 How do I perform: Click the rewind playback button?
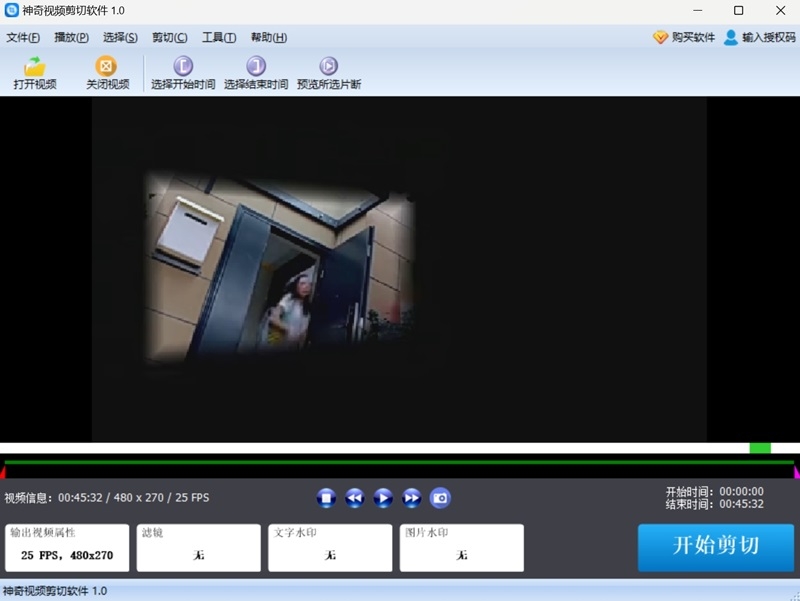click(355, 498)
